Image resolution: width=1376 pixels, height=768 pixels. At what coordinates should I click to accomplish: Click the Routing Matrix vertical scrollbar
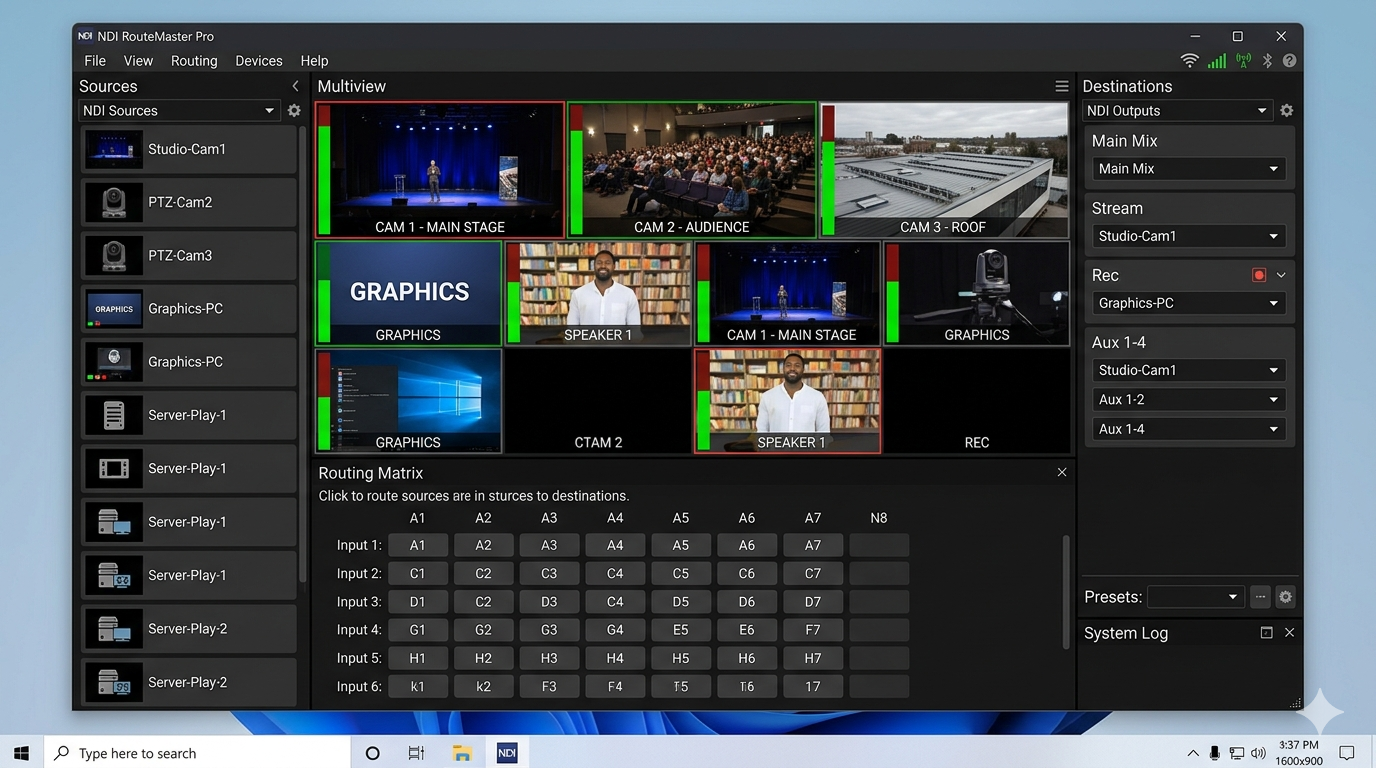tap(1066, 592)
